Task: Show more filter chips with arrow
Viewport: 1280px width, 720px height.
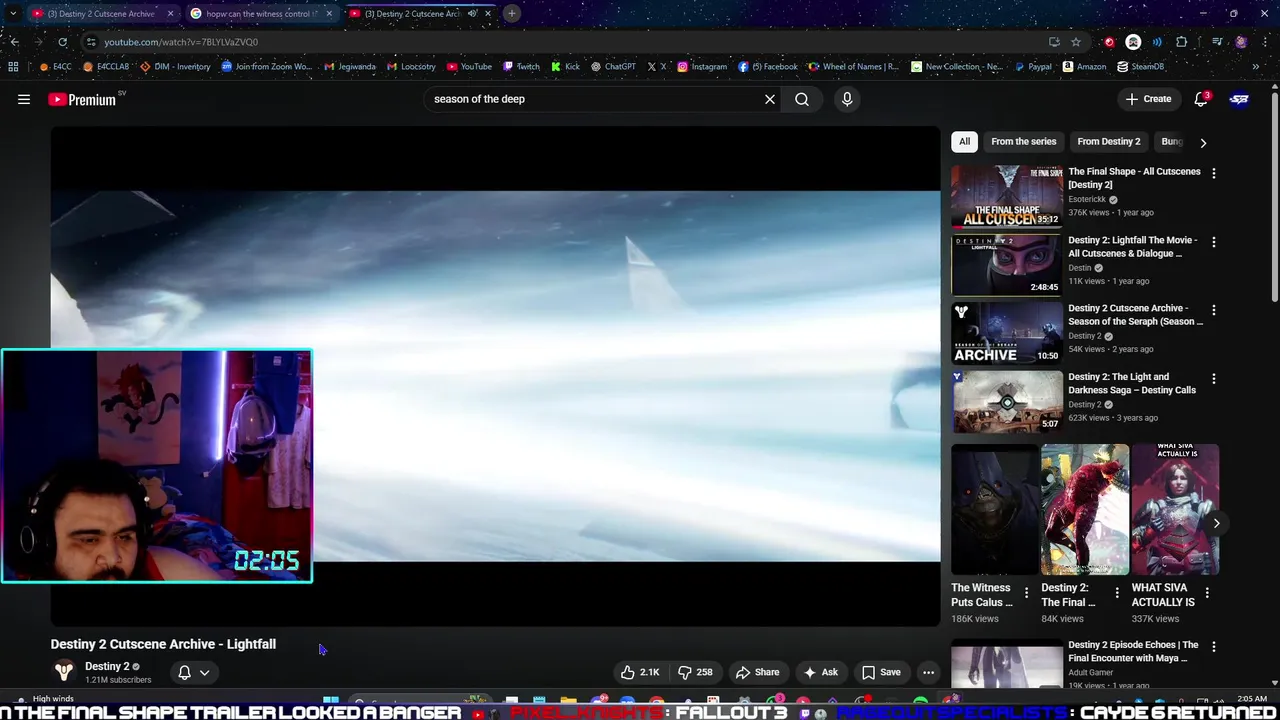Action: coord(1203,142)
